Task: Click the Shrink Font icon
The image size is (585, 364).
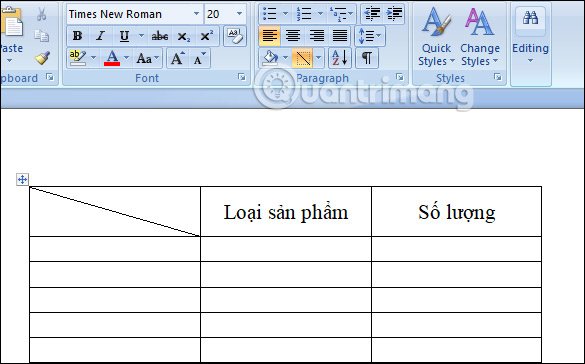Action: 199,58
